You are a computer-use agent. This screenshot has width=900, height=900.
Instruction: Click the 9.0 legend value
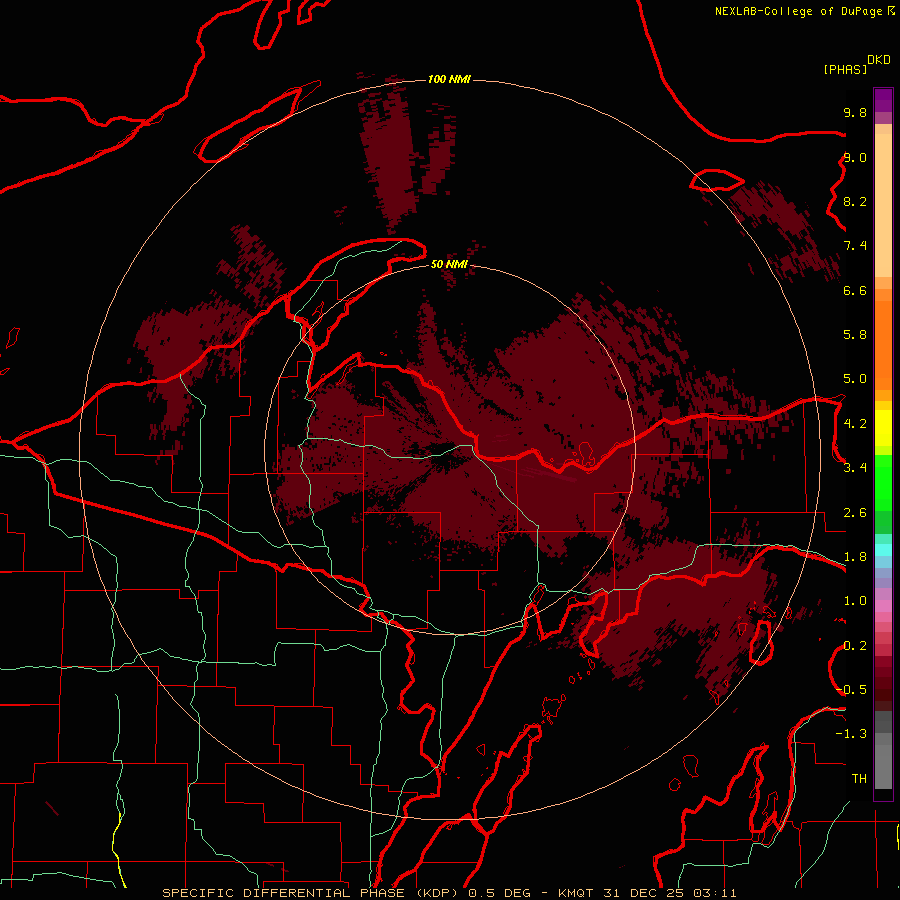click(x=855, y=157)
